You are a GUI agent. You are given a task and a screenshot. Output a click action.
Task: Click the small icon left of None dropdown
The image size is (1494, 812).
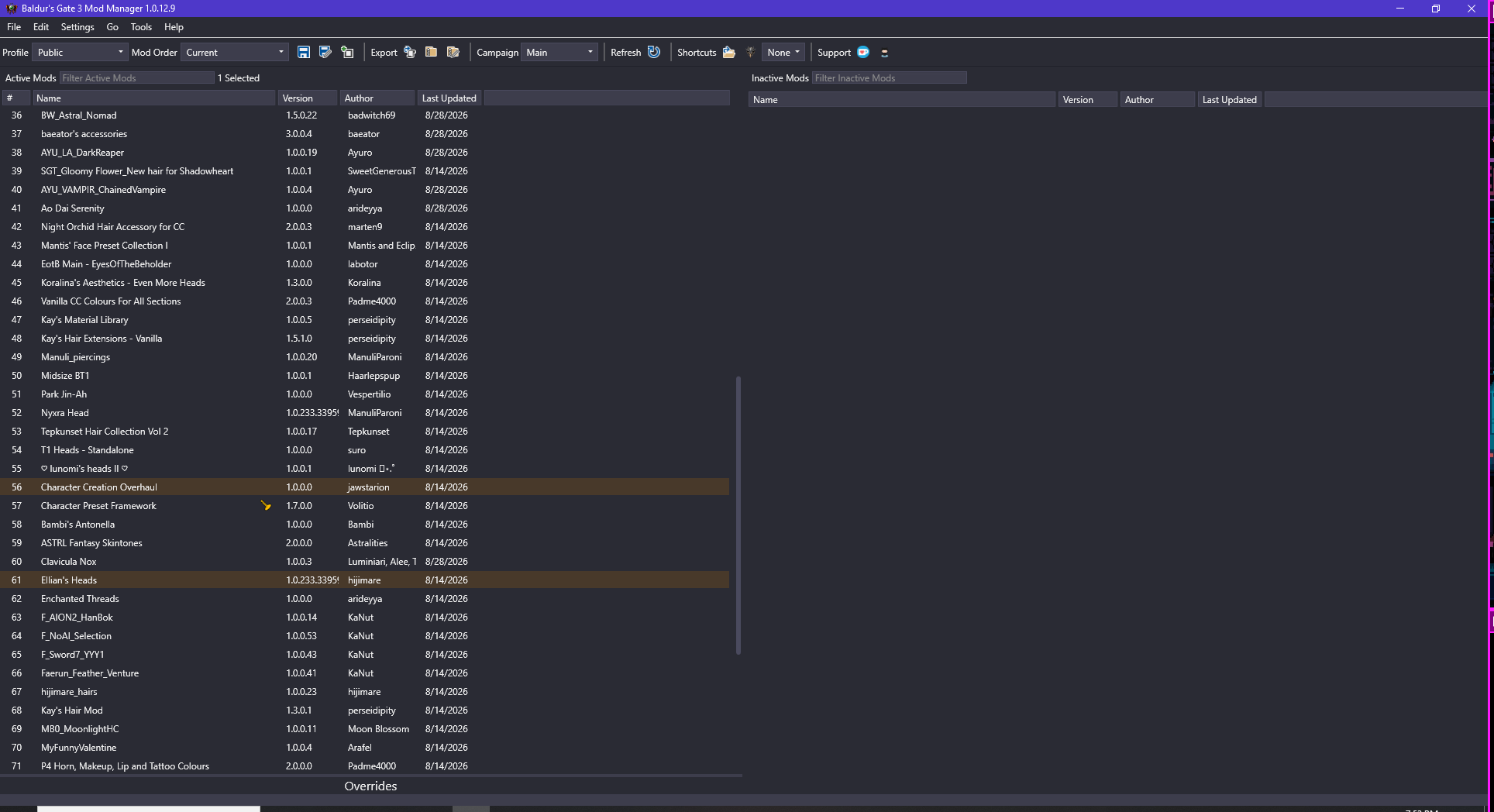tap(750, 52)
